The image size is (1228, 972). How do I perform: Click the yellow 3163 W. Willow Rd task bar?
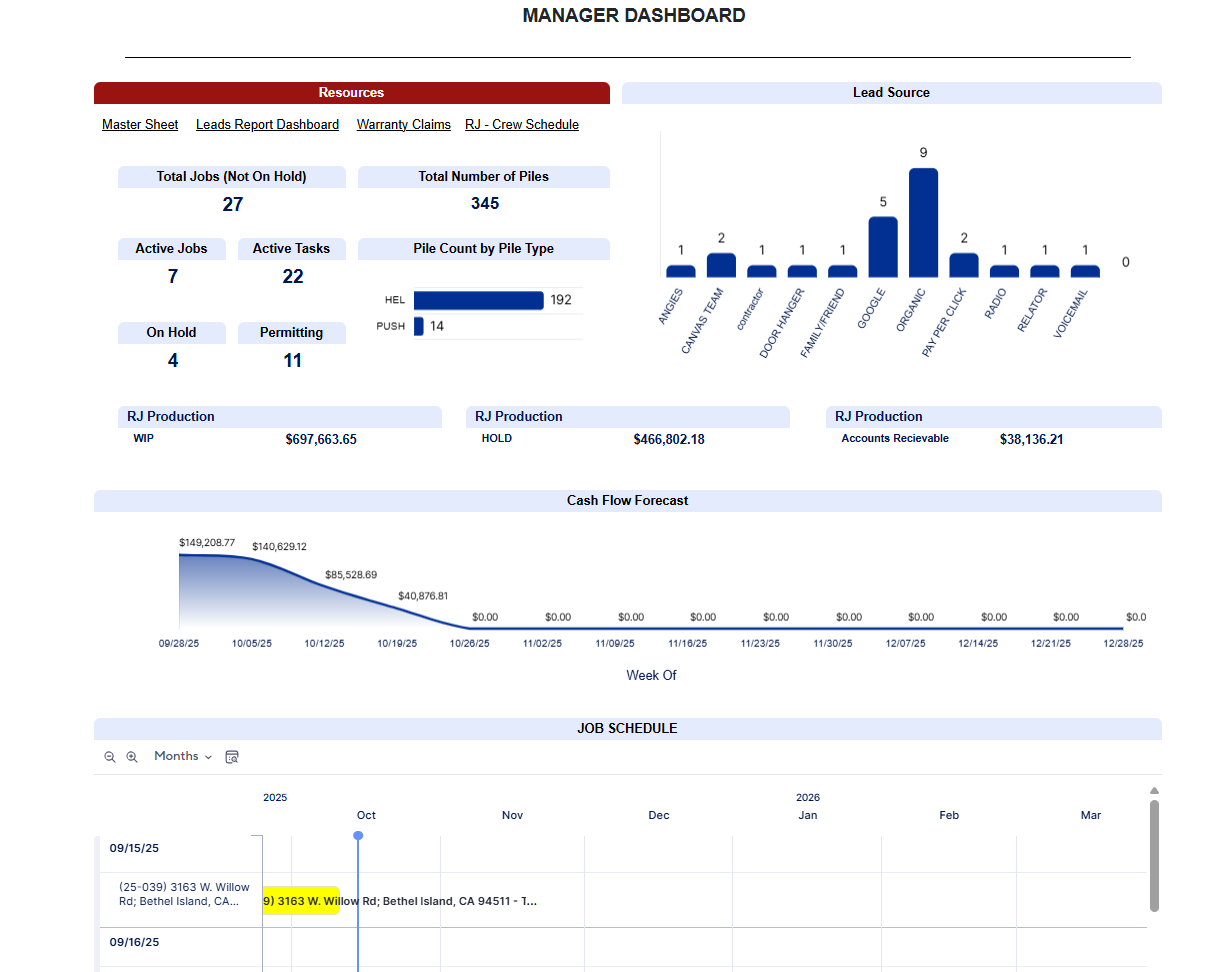(301, 901)
